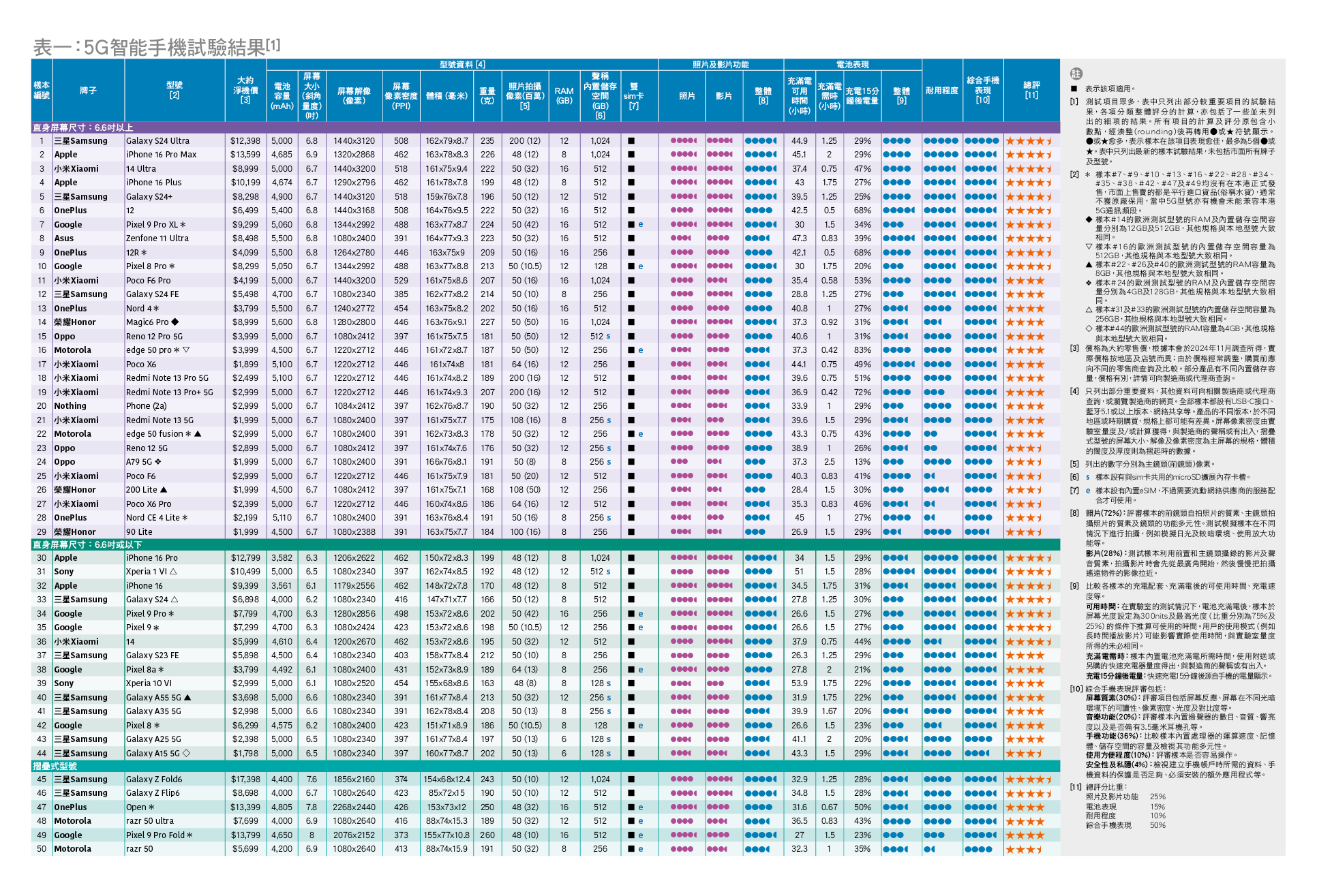Click the 大約淨機價 [3] column header
The height and width of the screenshot is (896, 1317).
[x=245, y=90]
